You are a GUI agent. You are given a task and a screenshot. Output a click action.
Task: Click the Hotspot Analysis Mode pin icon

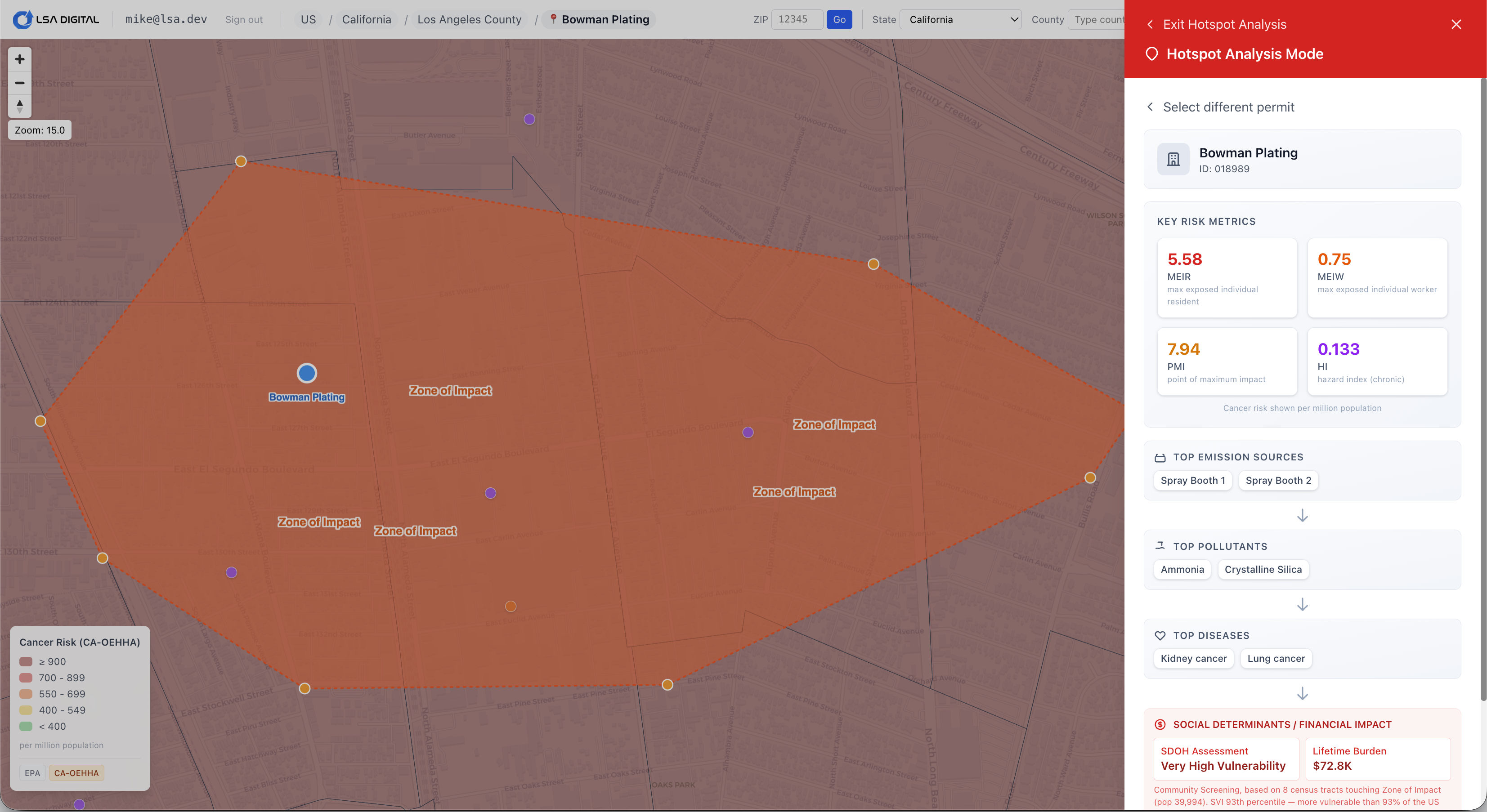(x=1151, y=54)
